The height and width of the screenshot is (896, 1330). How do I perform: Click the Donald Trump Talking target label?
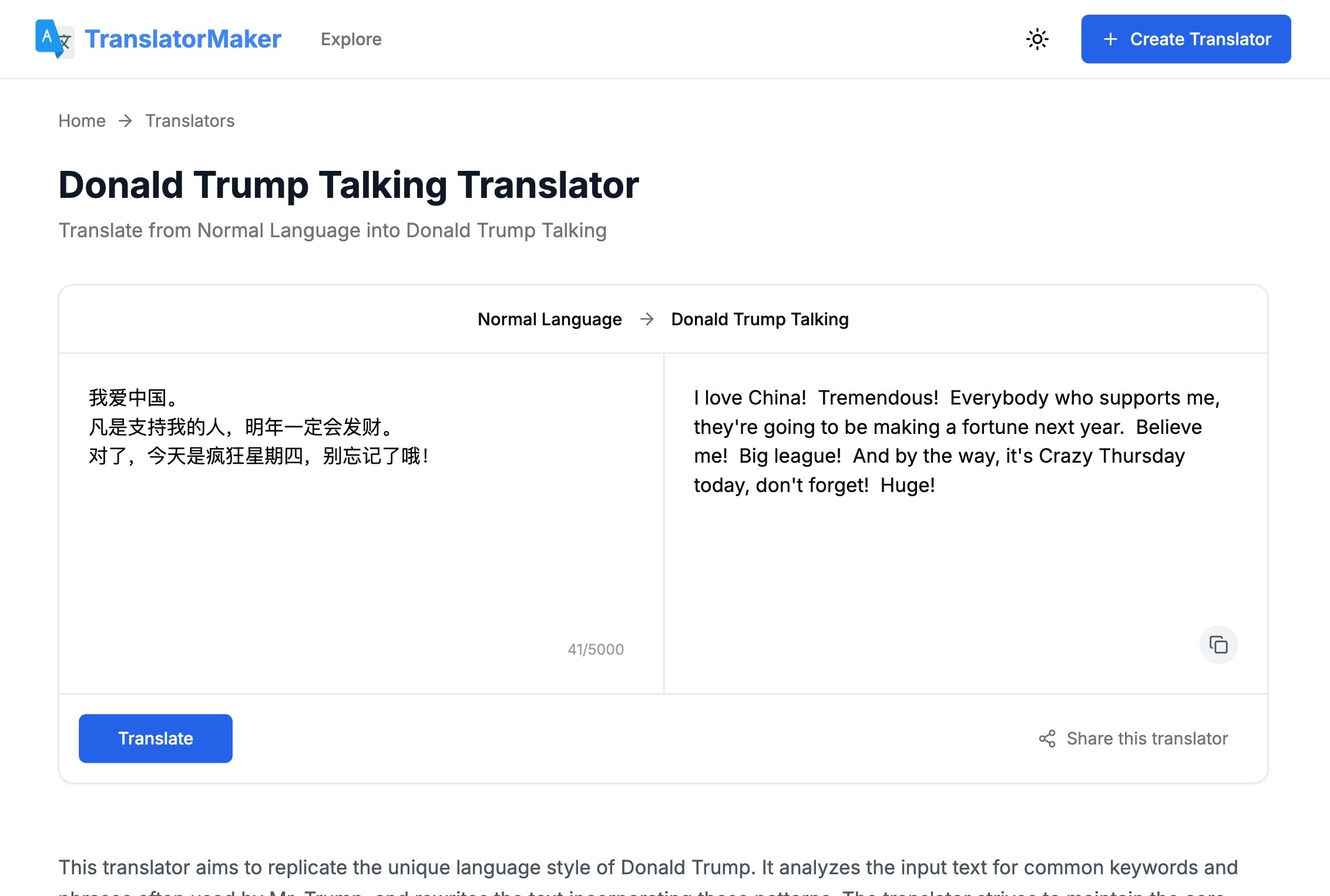[x=760, y=319]
